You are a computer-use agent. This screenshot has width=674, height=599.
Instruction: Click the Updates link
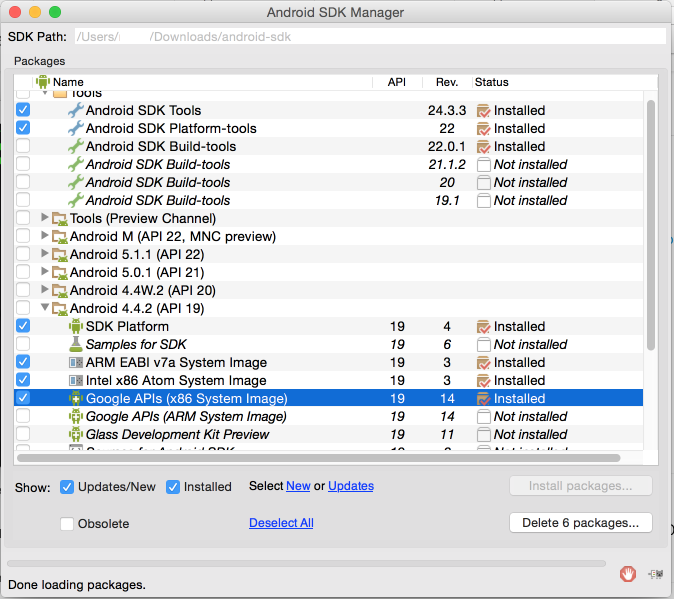[351, 486]
